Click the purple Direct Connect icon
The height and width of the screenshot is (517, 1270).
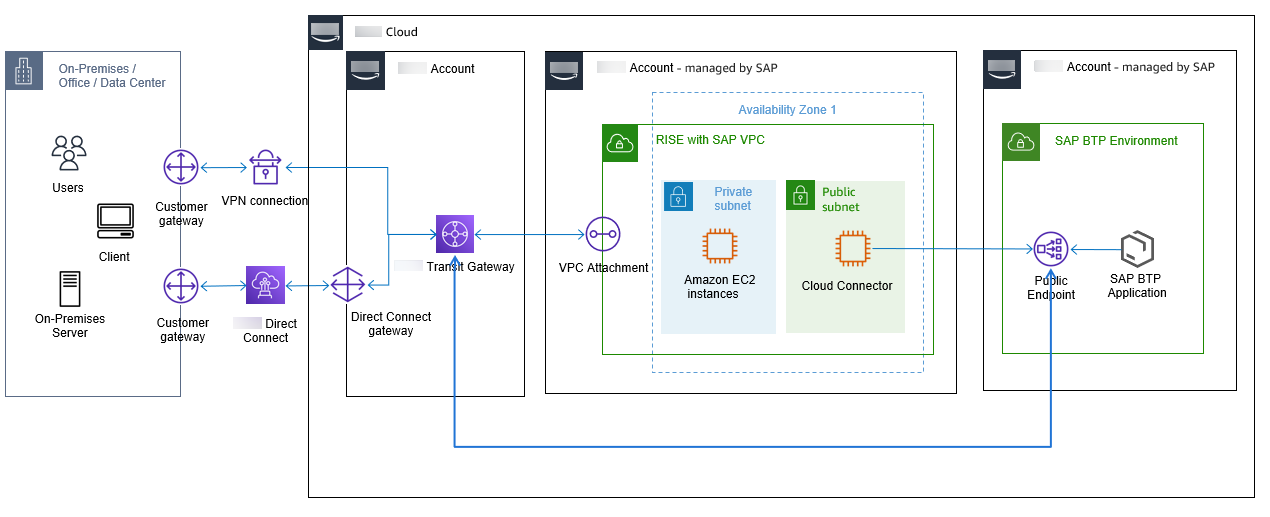pos(265,285)
